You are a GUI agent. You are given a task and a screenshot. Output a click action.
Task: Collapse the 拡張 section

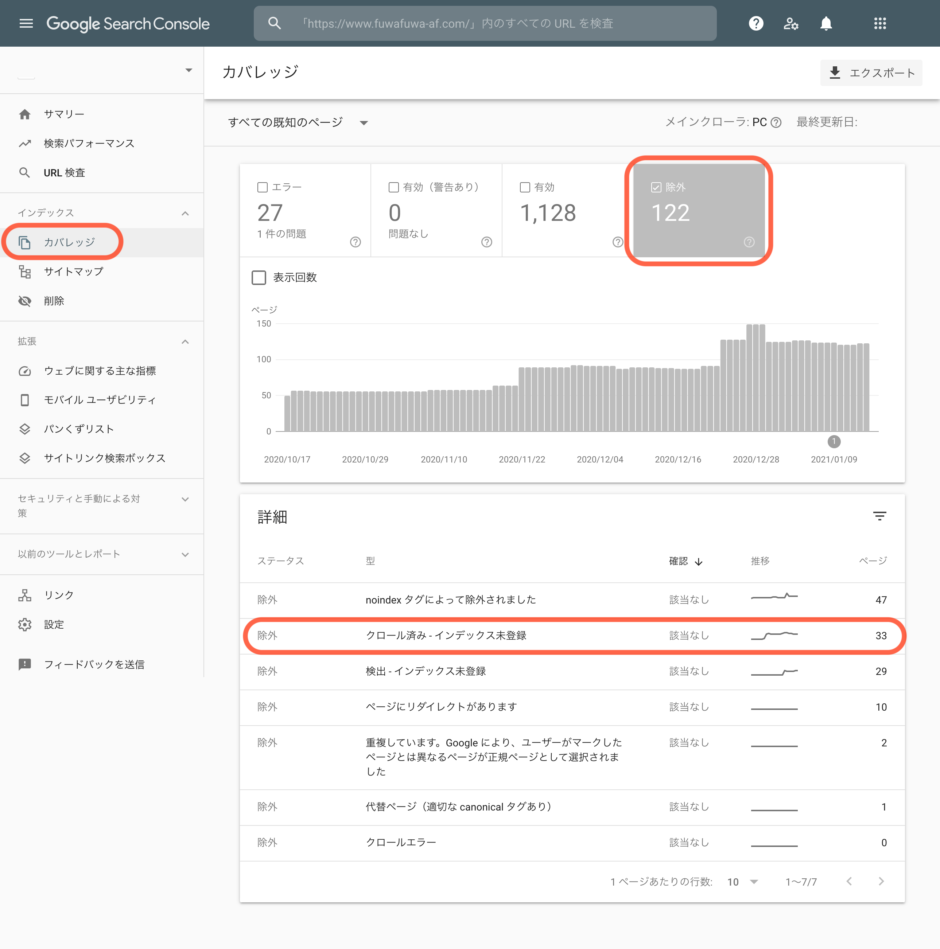[185, 341]
